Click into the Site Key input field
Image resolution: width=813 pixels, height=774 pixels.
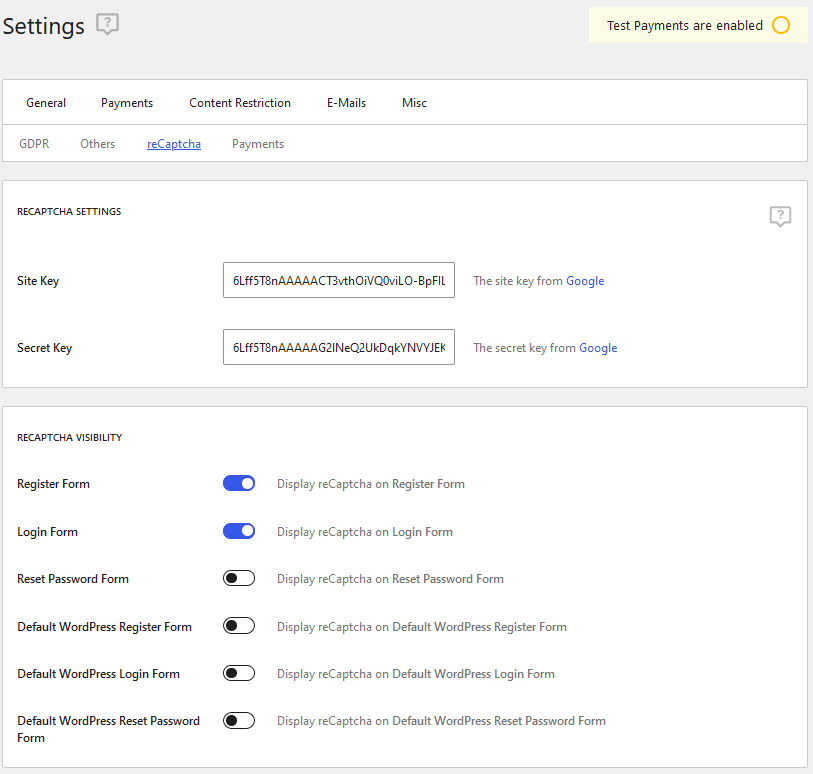click(338, 281)
